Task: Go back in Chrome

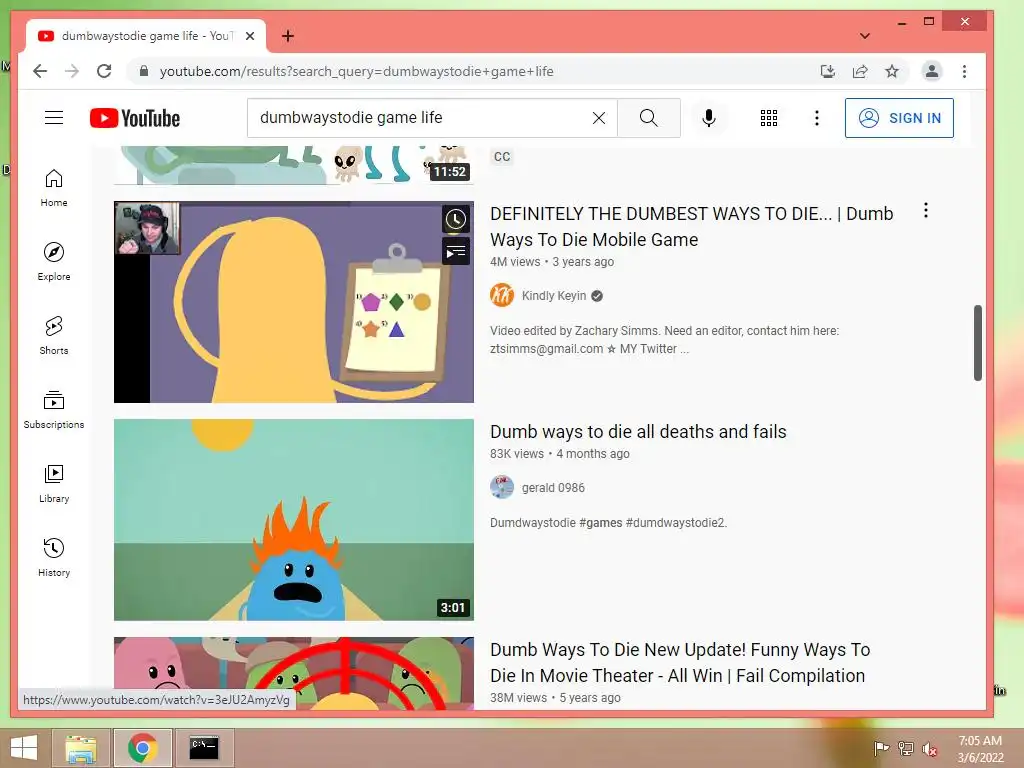Action: (x=40, y=71)
